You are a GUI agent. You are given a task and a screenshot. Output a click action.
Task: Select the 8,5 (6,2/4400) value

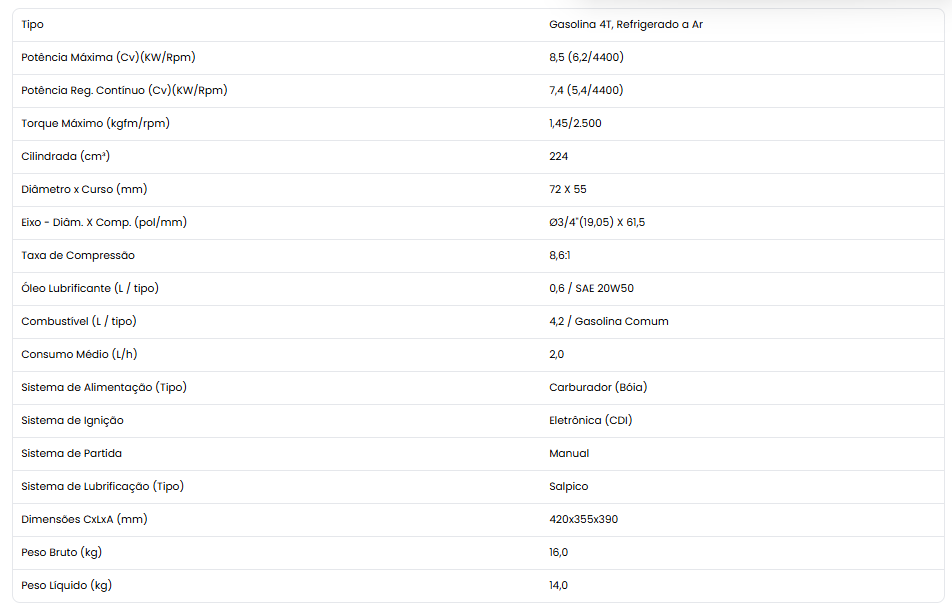(x=586, y=57)
